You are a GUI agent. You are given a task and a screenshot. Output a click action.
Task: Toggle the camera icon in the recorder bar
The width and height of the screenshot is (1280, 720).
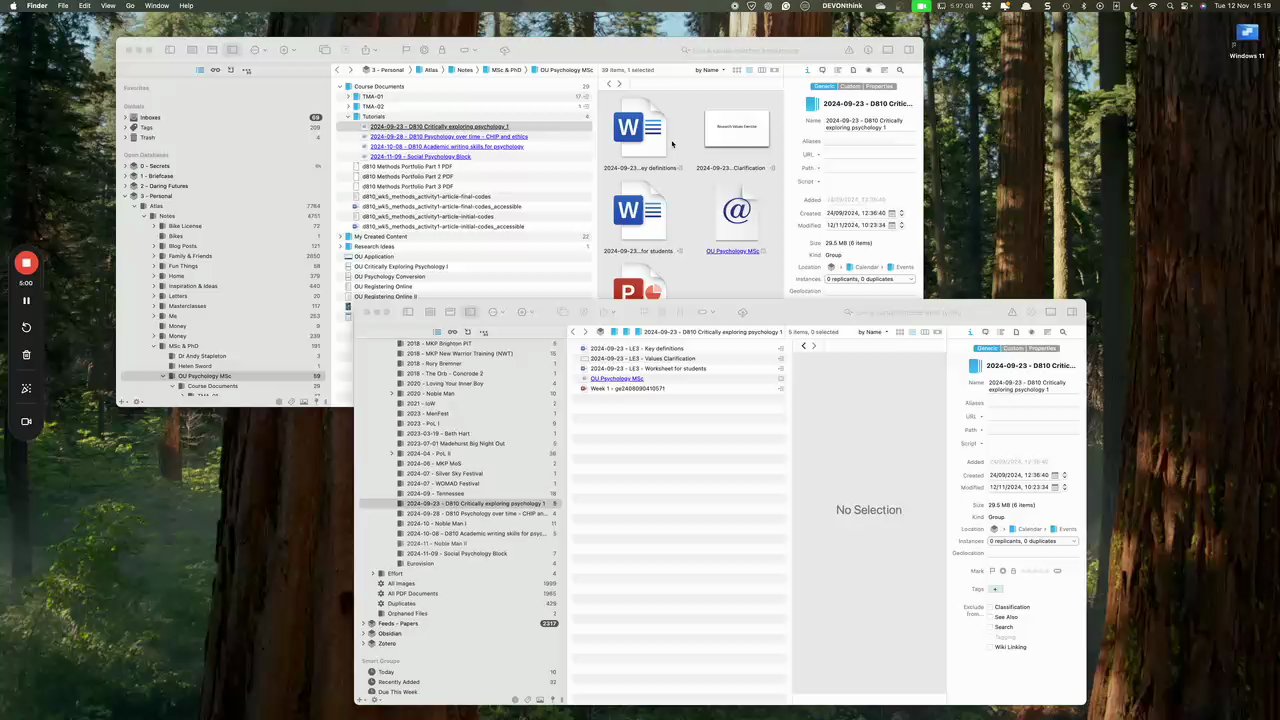click(26, 421)
